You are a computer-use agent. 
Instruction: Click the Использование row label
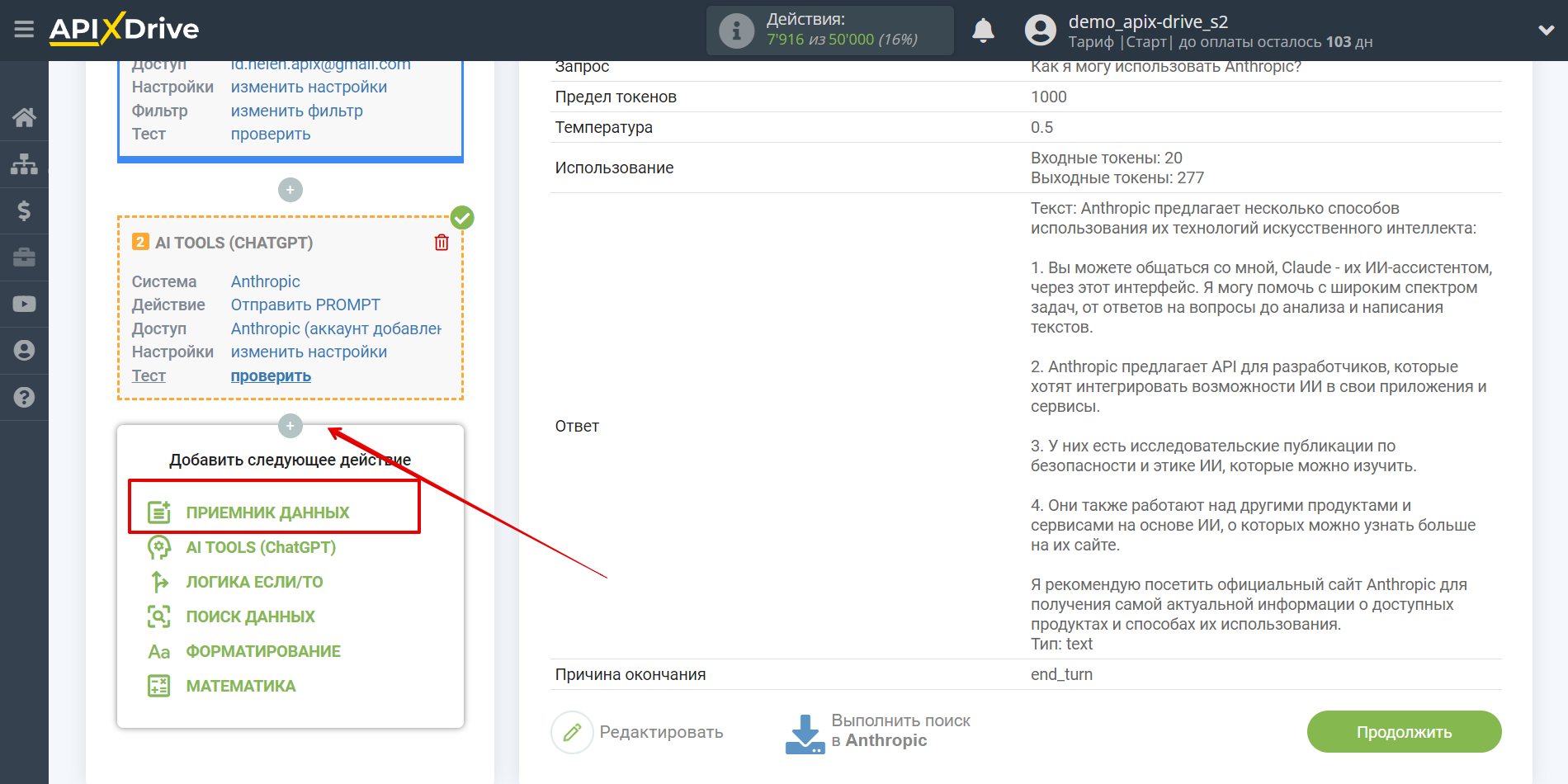click(x=614, y=168)
